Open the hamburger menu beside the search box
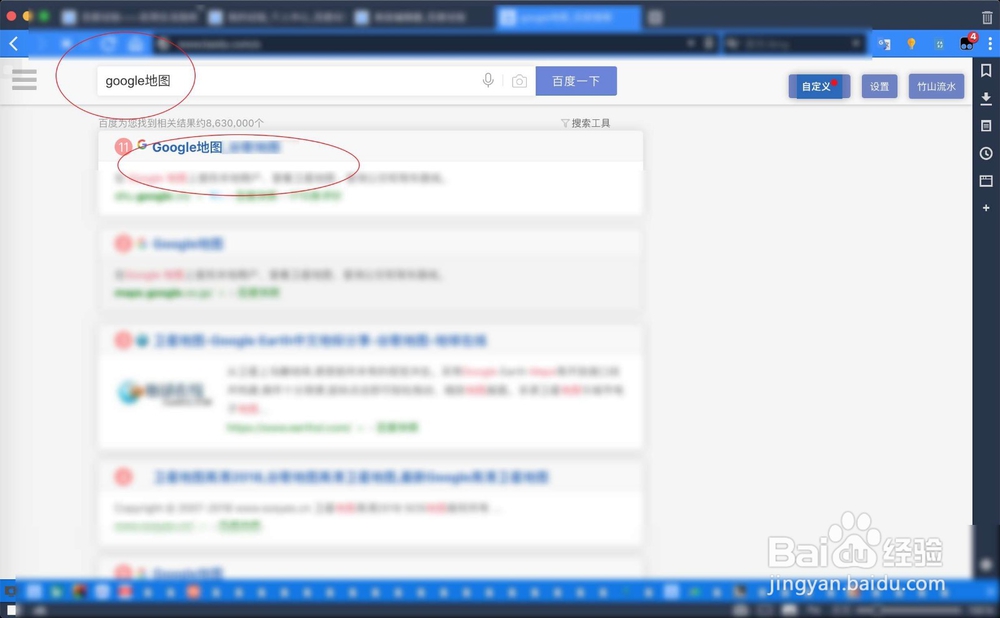 [24, 80]
